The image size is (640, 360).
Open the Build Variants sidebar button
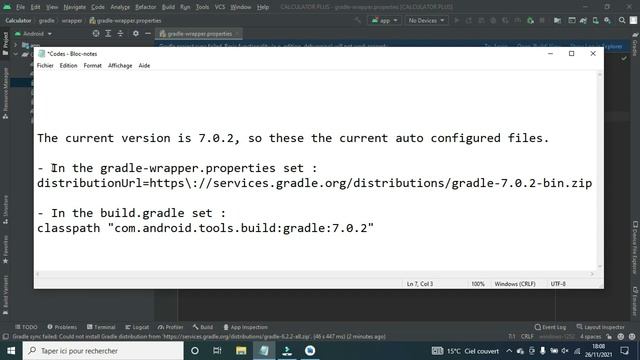coord(5,295)
